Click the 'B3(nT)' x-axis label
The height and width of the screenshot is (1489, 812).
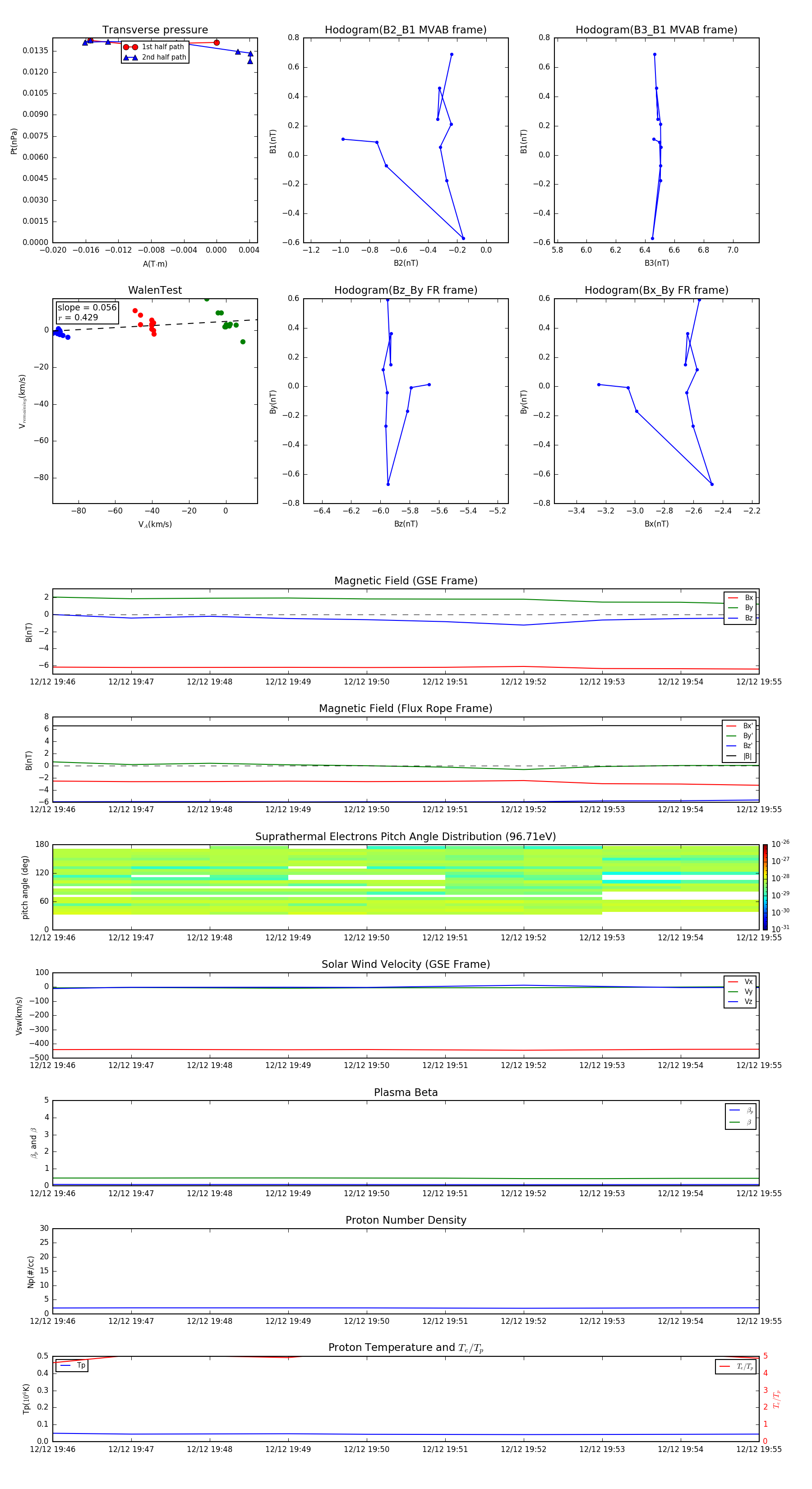(656, 264)
